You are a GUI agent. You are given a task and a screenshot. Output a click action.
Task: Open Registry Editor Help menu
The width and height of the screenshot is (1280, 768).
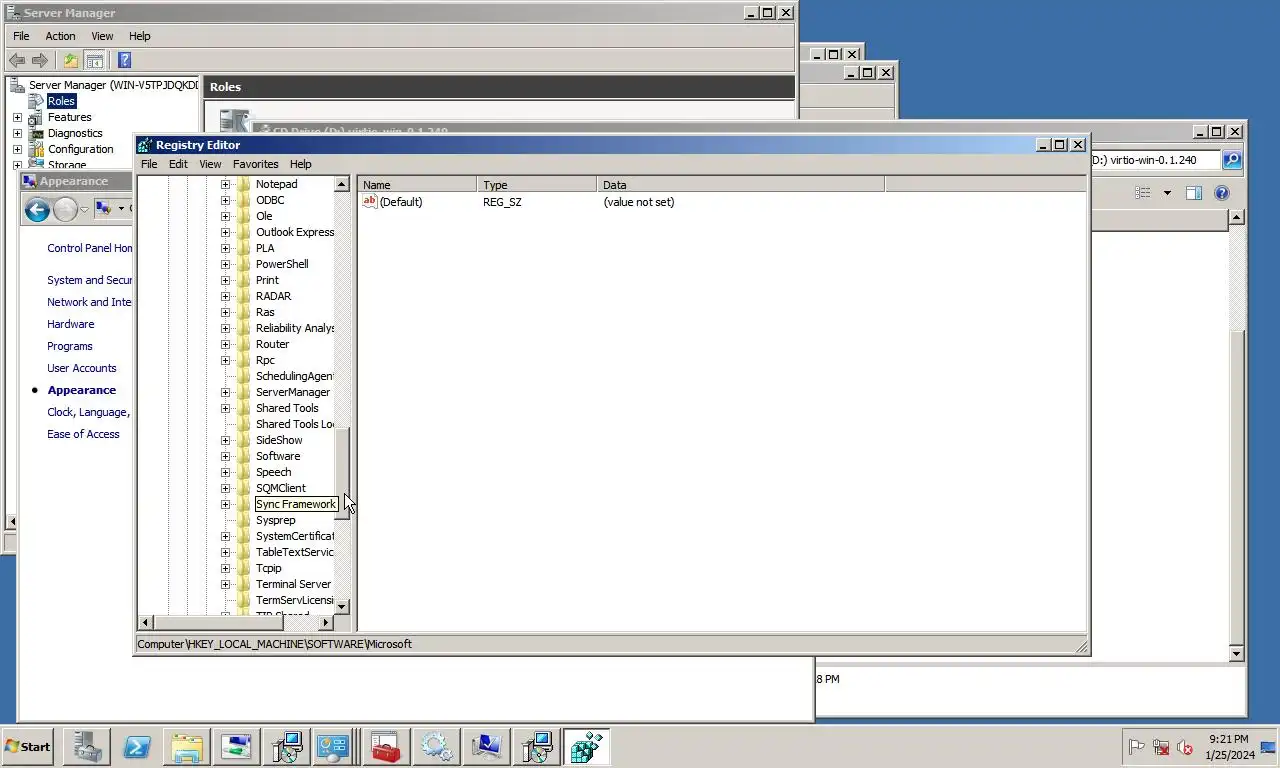[301, 164]
